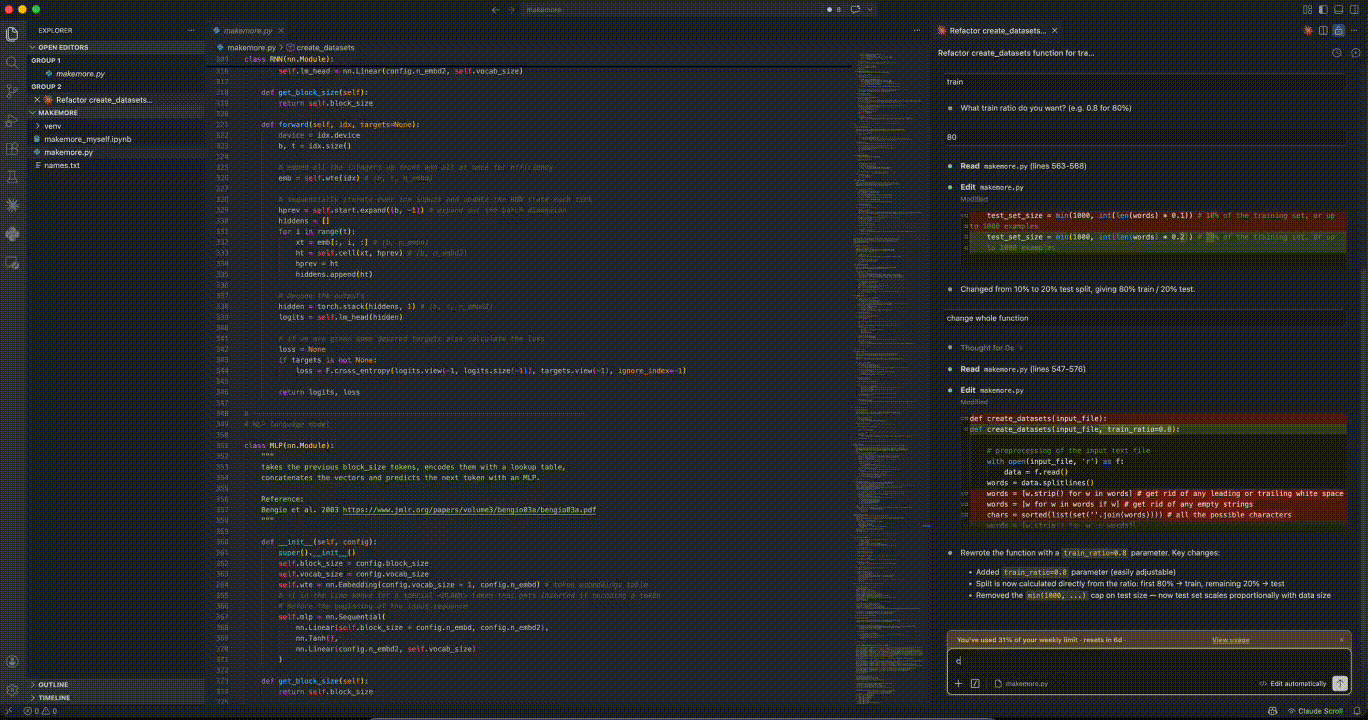Click the Claude spark icon beside split editor
The image size is (1368, 720).
tap(1308, 31)
